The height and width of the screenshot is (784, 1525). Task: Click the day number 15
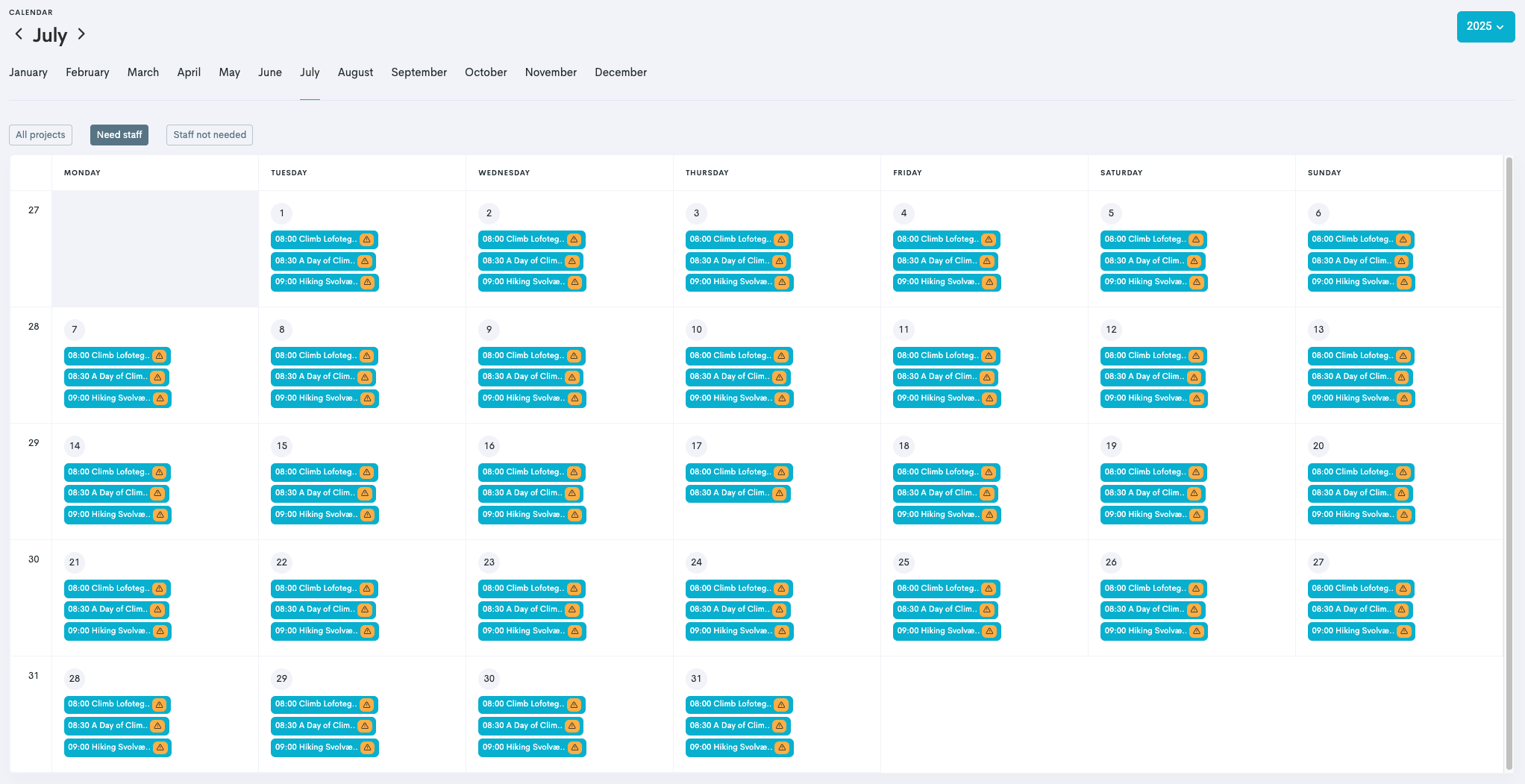pos(282,446)
